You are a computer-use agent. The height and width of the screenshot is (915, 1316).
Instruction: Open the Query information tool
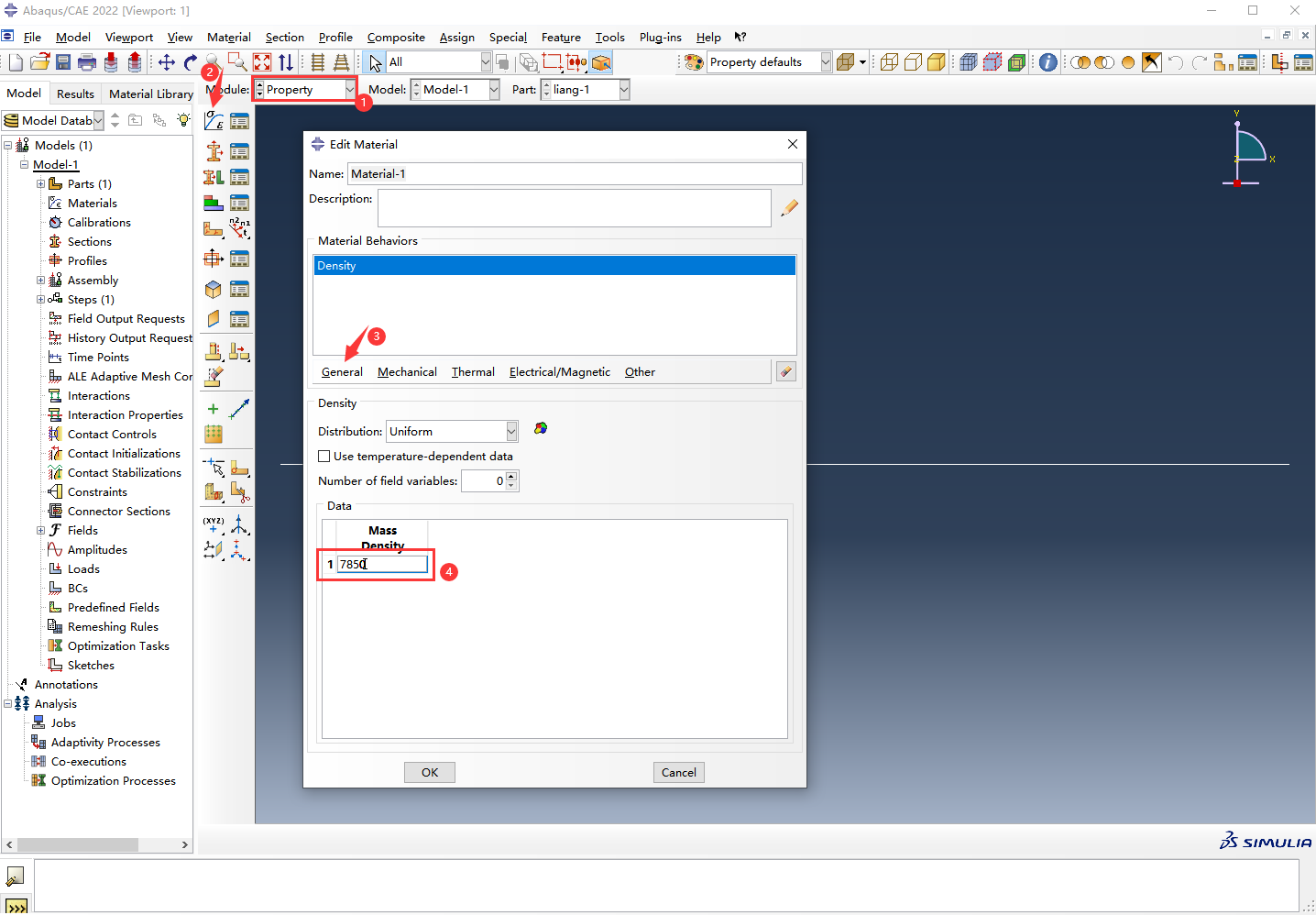pyautogui.click(x=1048, y=62)
